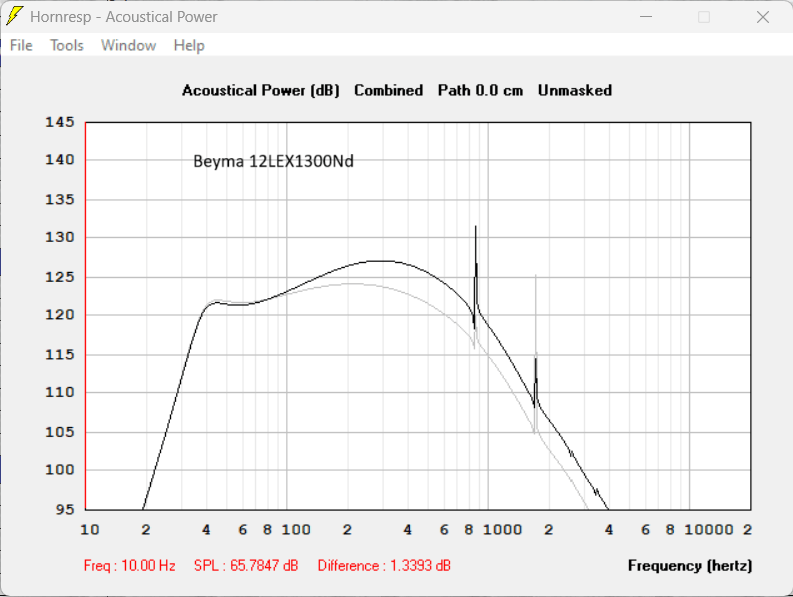The height and width of the screenshot is (597, 793).
Task: Open the File menu
Action: pyautogui.click(x=21, y=46)
